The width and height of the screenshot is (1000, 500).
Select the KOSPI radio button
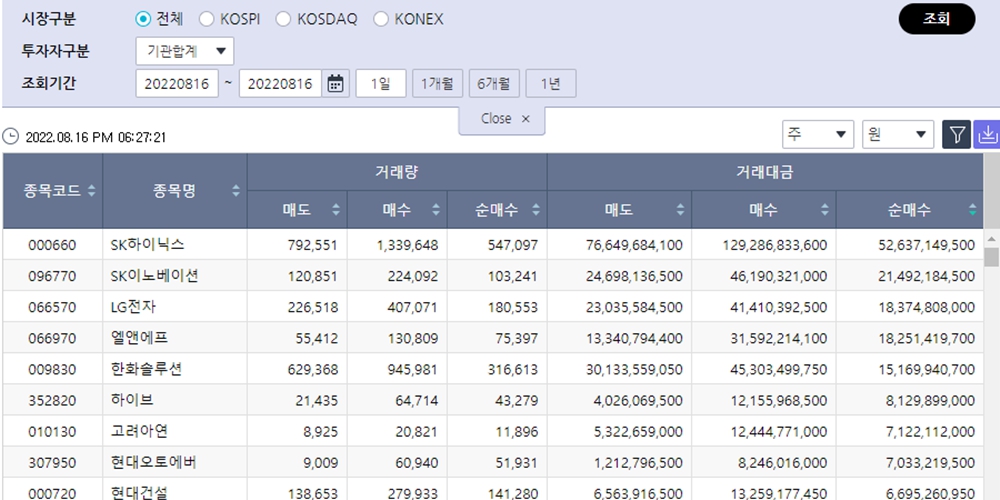[x=207, y=19]
